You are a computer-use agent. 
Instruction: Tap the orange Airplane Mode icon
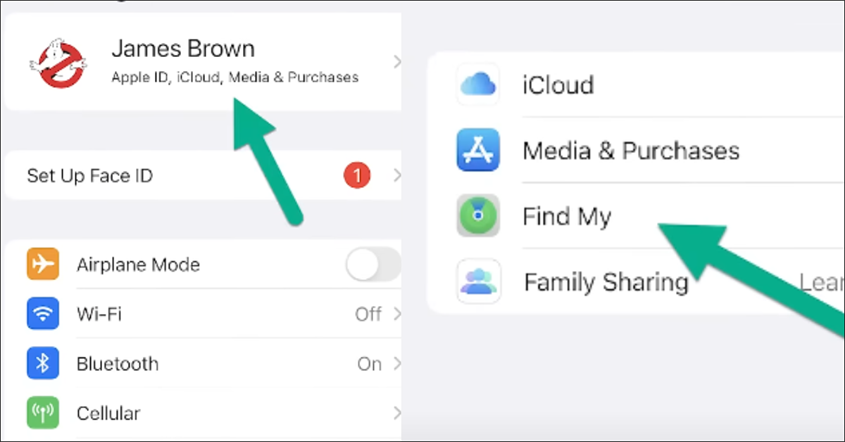[x=43, y=264]
